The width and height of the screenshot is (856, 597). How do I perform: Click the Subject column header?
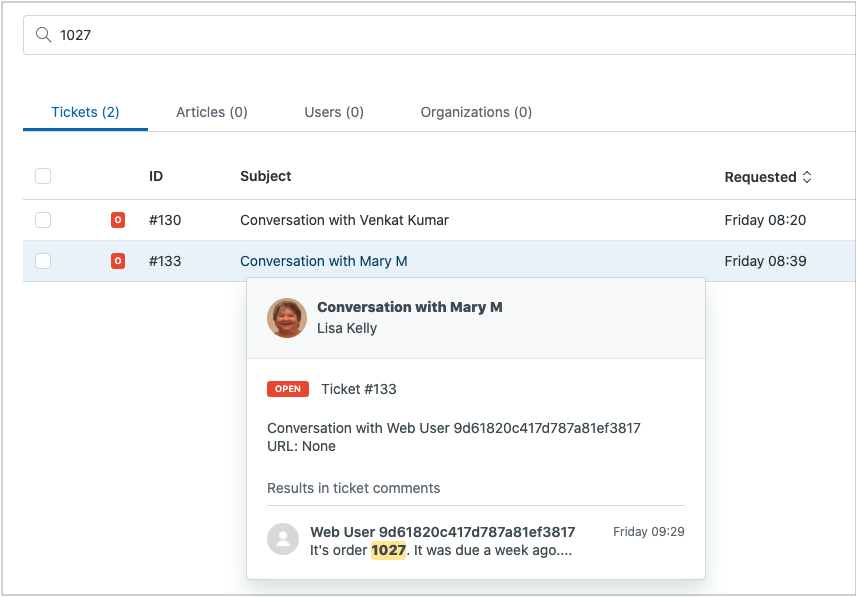[x=266, y=176]
